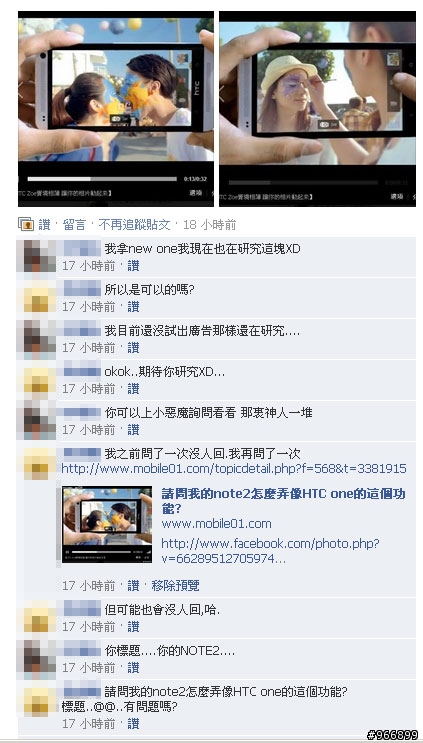
Task: Click 移除預覽 to remove link preview
Action: (x=175, y=586)
